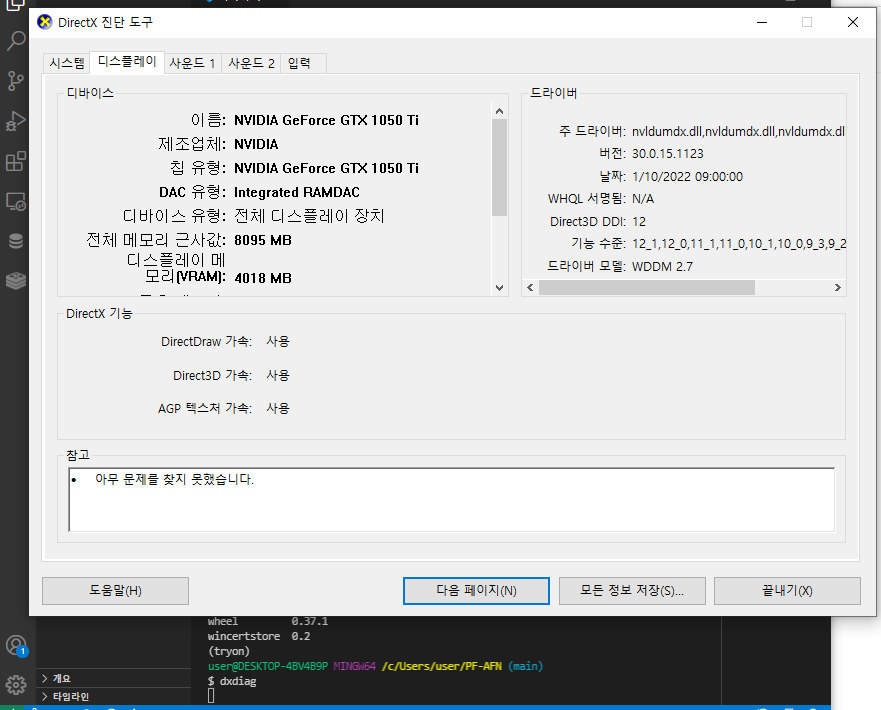Click 모든 정보 저장(S)... button
This screenshot has height=710, width=881.
632,591
